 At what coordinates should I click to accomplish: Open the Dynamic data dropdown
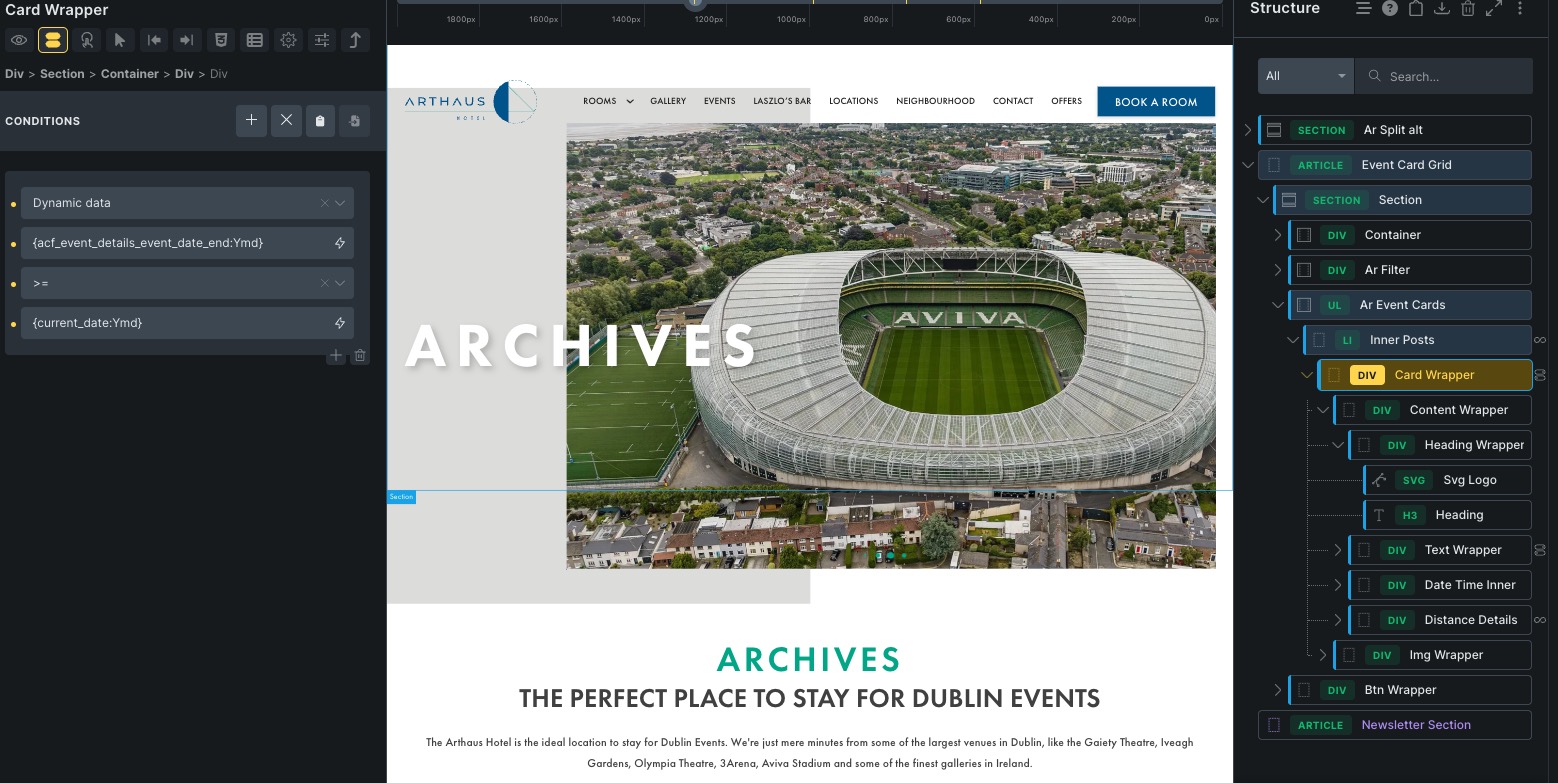187,203
